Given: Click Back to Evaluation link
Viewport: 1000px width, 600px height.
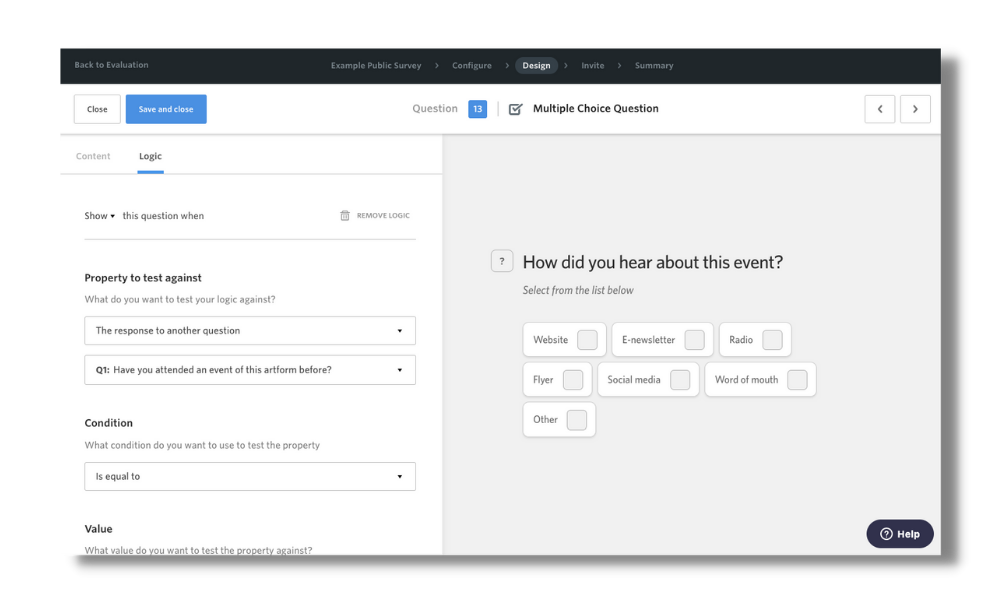Looking at the screenshot, I should (112, 65).
